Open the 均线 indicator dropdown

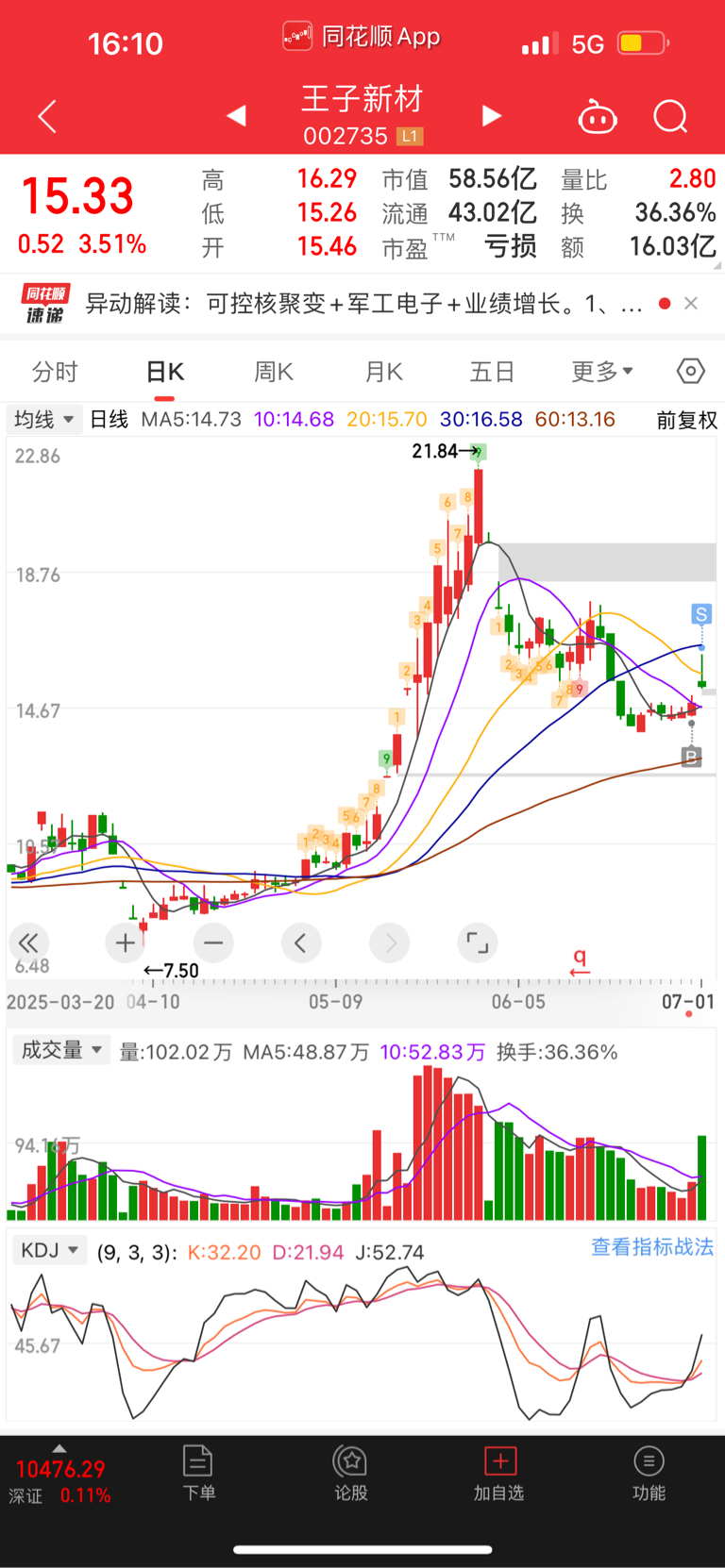43,419
